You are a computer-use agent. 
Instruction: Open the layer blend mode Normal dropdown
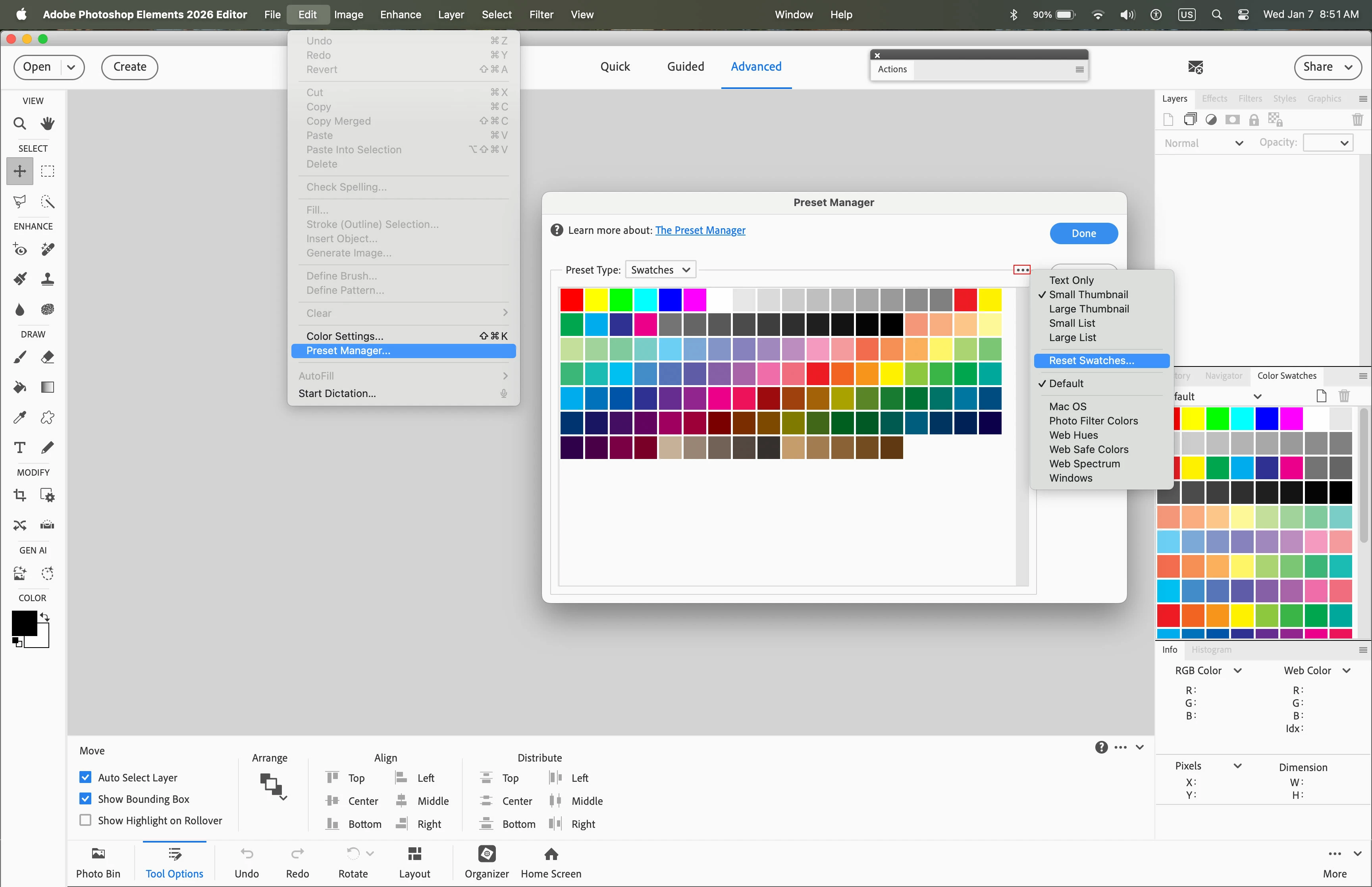pyautogui.click(x=1203, y=143)
